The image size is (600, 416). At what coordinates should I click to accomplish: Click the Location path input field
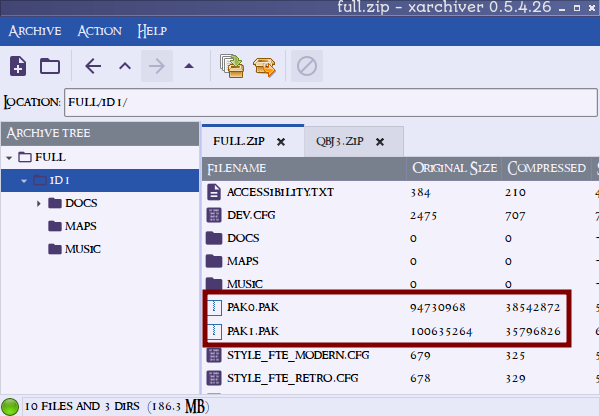click(330, 103)
